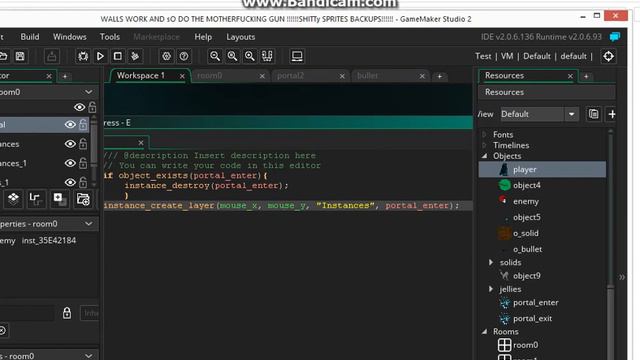Click the create asset layer icon
This screenshot has height=360, width=640.
[x=60, y=199]
